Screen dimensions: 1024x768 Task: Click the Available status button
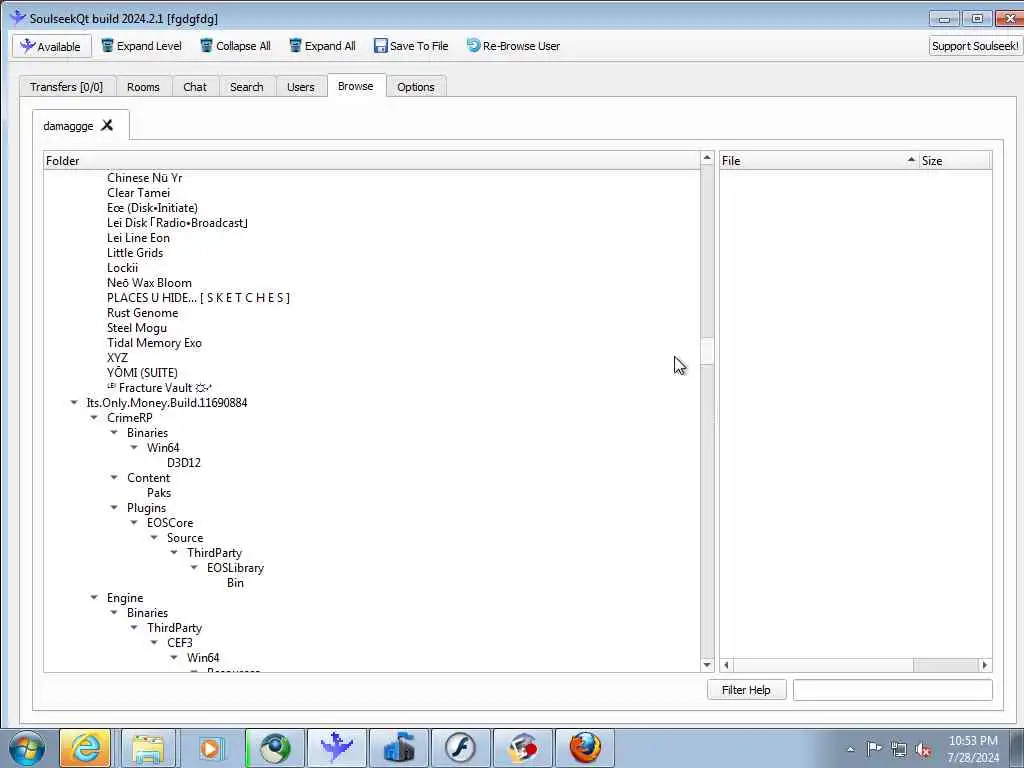click(x=51, y=46)
